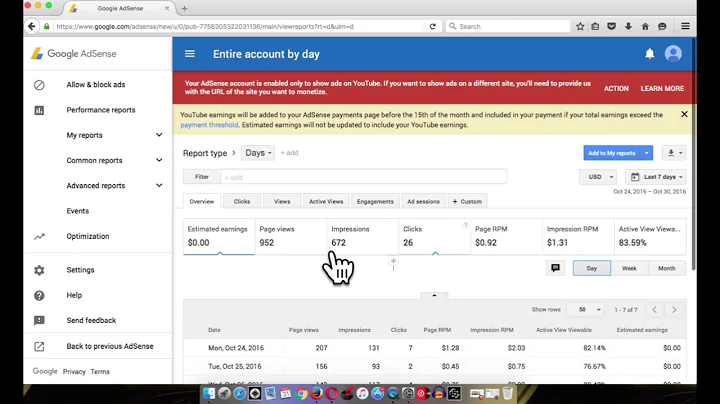Image resolution: width=720 pixels, height=404 pixels.
Task: Reload the page in the browser
Action: click(432, 26)
